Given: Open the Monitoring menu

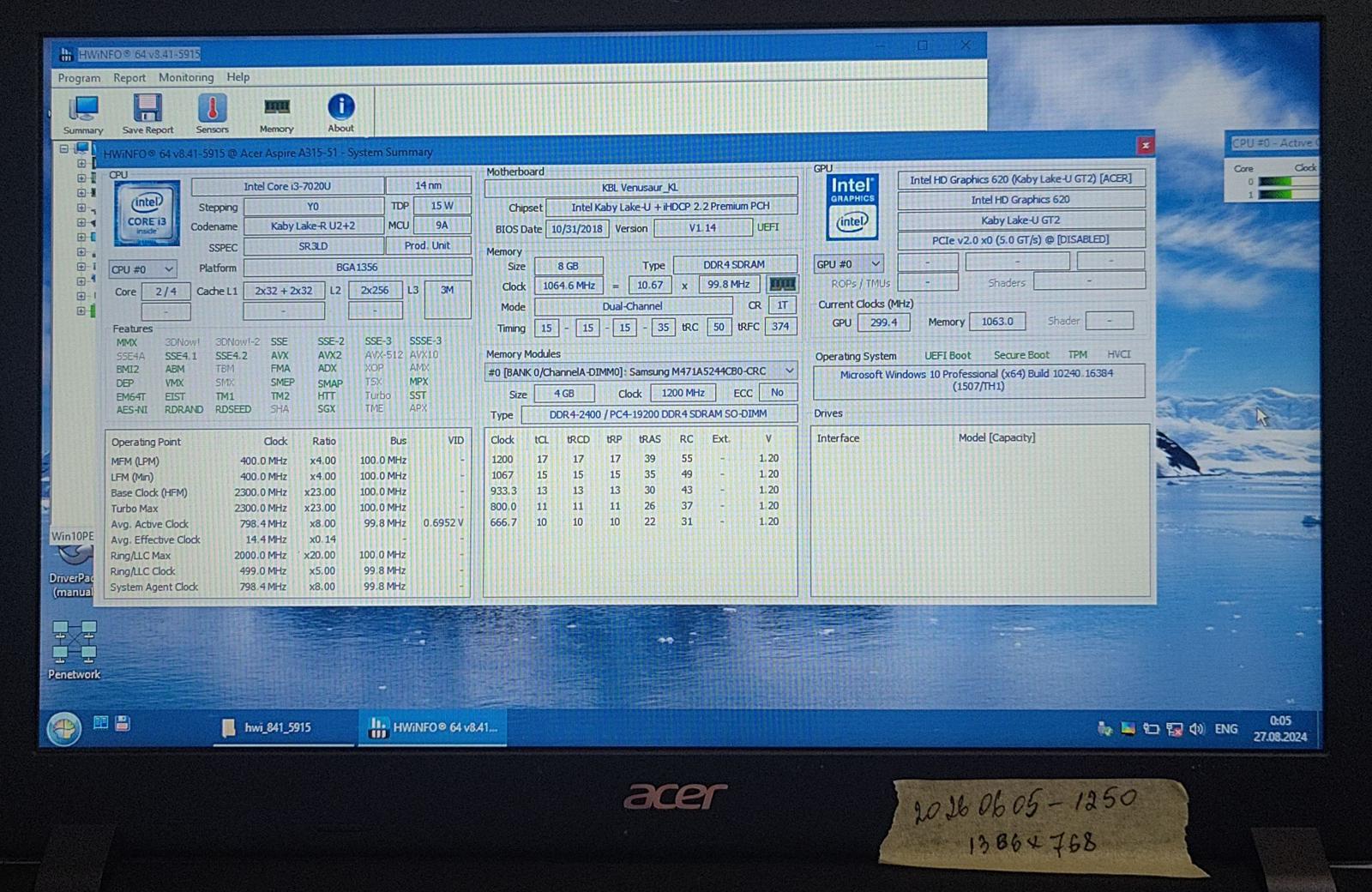Looking at the screenshot, I should click(186, 77).
